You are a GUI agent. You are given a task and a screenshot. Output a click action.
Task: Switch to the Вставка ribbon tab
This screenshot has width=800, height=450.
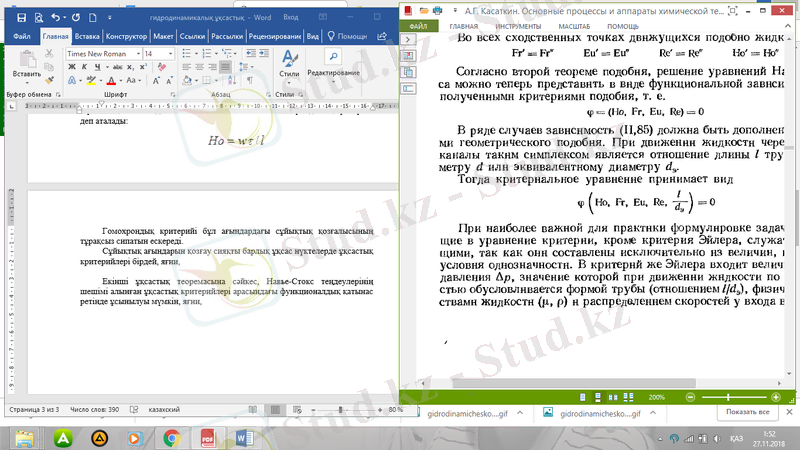[88, 35]
